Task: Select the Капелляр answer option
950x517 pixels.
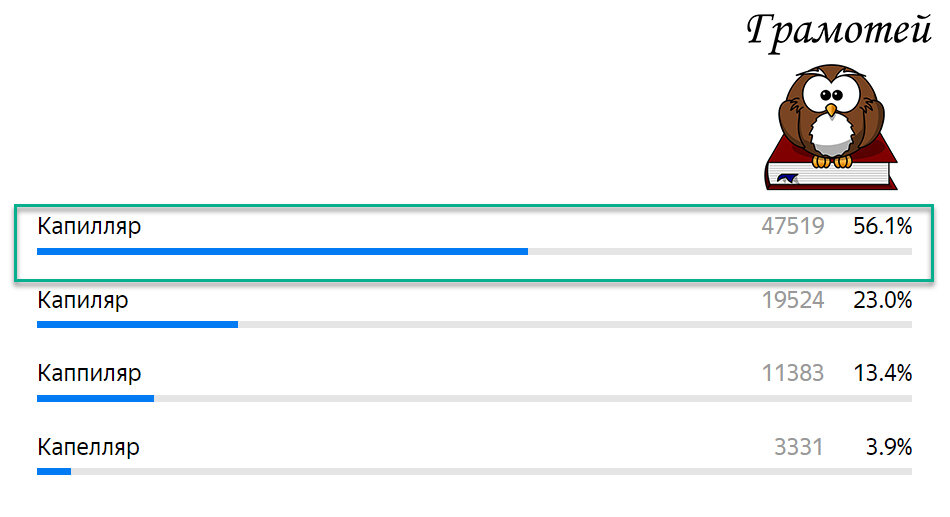Action: [x=88, y=447]
